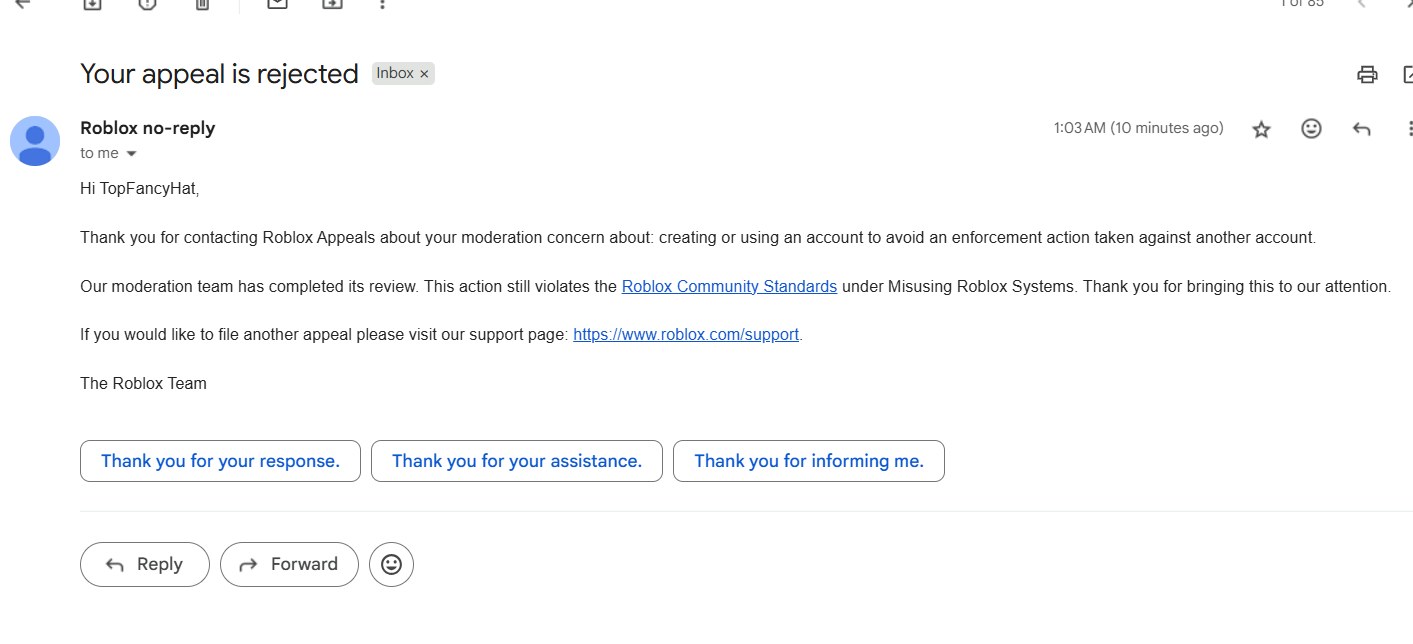Report this email as spam

(x=147, y=3)
